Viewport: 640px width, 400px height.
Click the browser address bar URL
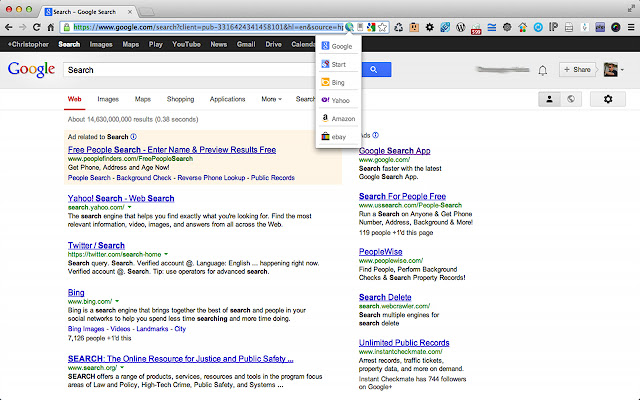[207, 27]
